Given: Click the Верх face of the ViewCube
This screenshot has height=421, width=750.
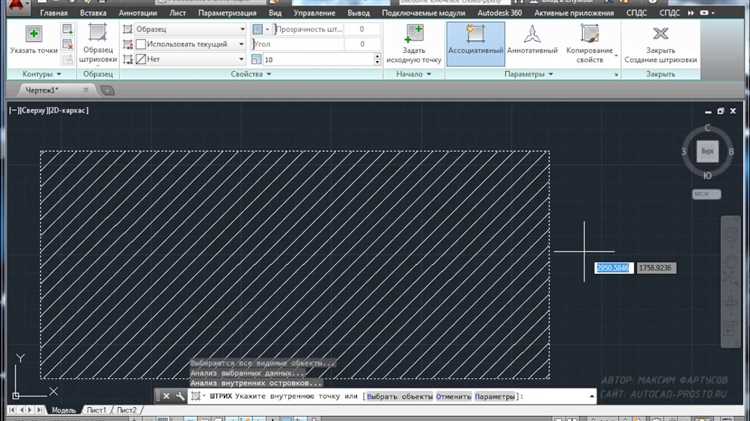Looking at the screenshot, I should (708, 151).
